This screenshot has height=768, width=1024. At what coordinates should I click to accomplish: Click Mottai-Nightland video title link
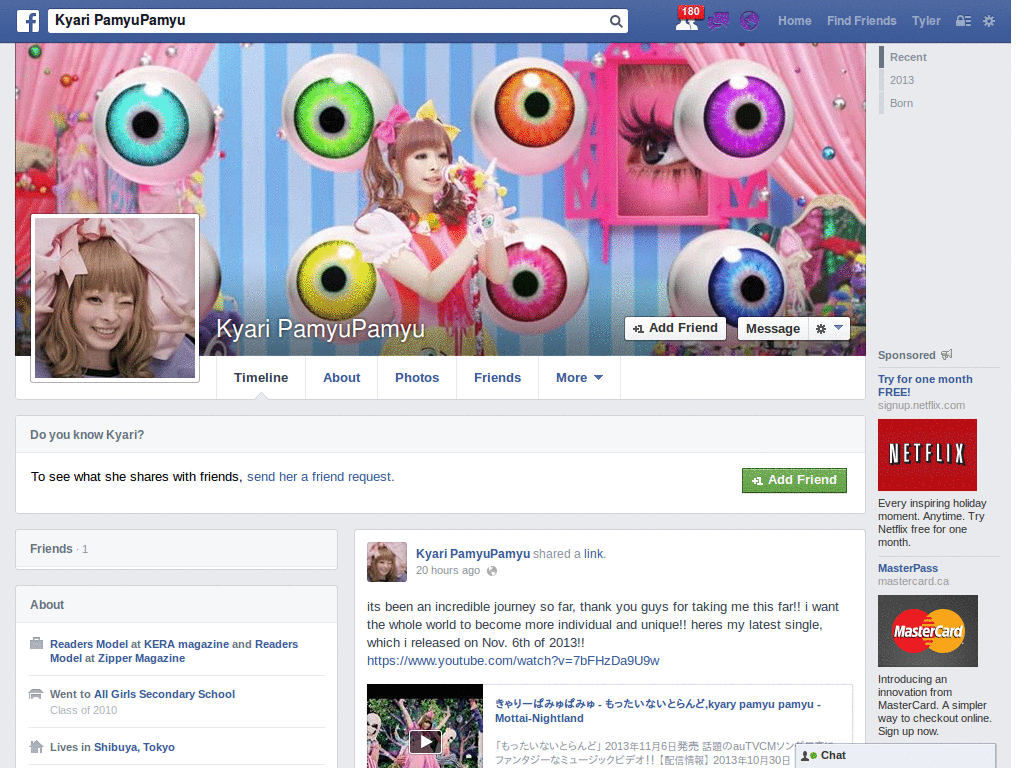[x=658, y=711]
